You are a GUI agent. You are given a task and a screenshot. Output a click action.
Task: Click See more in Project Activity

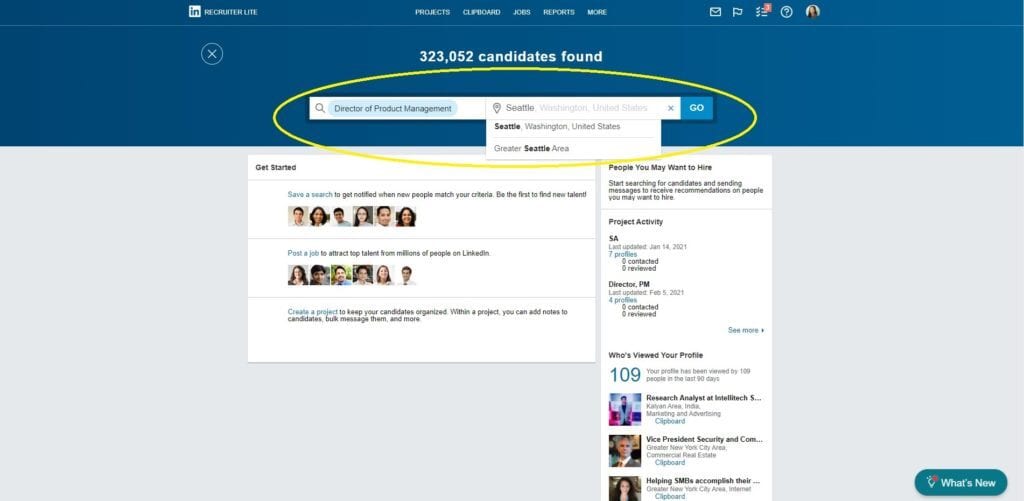[x=746, y=331]
